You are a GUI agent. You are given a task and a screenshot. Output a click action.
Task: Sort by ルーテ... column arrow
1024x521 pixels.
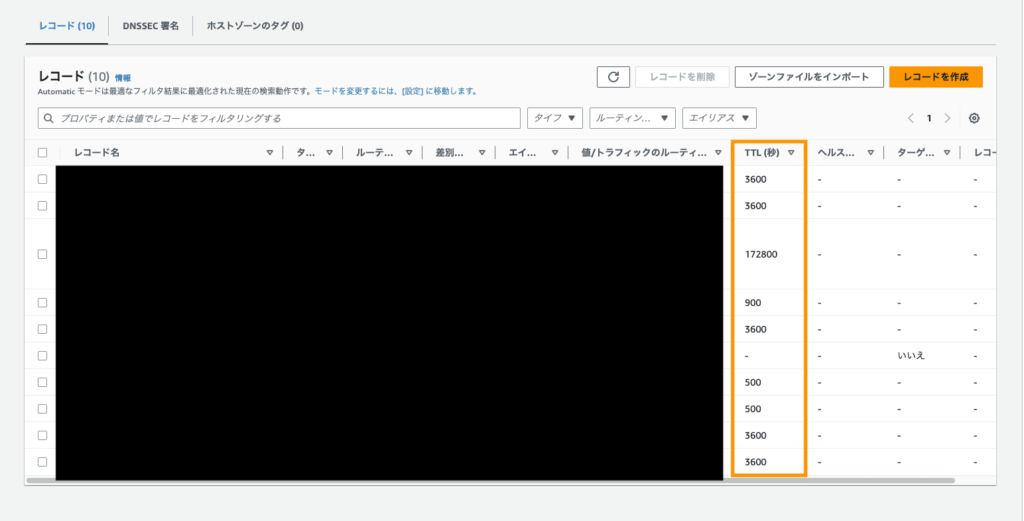409,153
